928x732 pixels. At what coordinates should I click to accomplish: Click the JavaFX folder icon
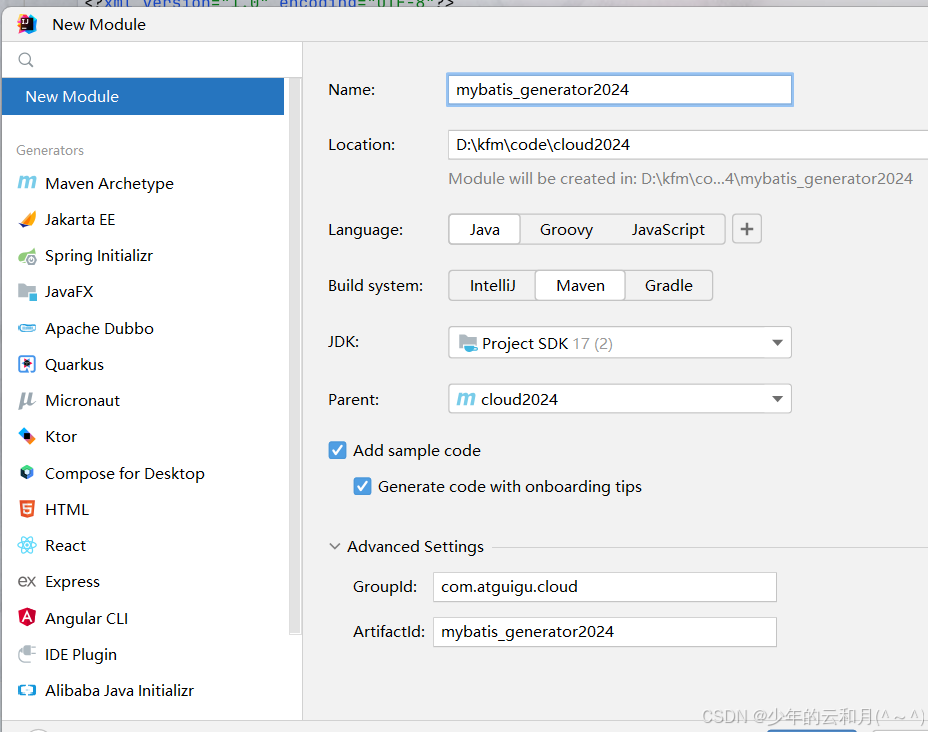tap(27, 292)
